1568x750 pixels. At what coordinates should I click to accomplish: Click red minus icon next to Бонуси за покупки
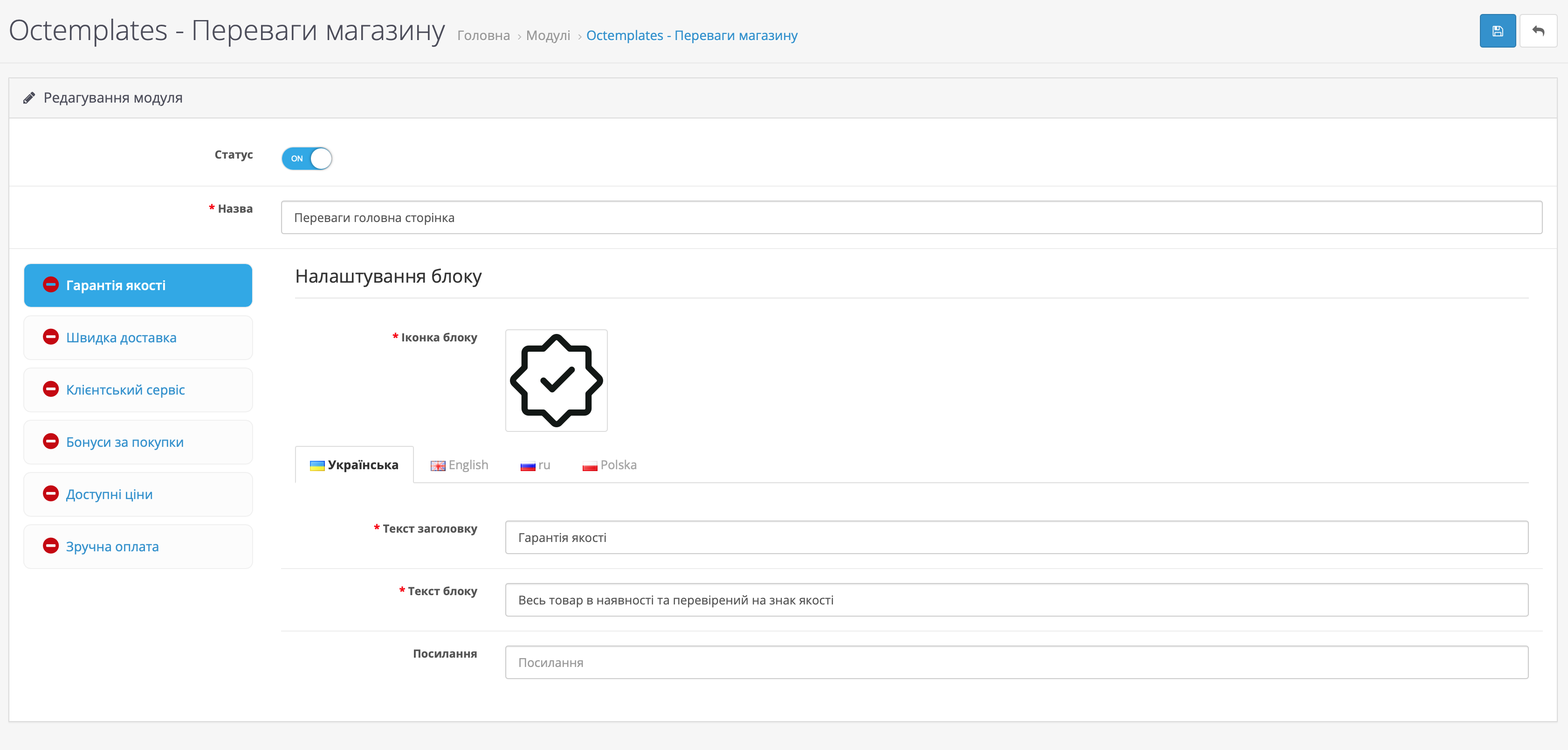point(50,442)
